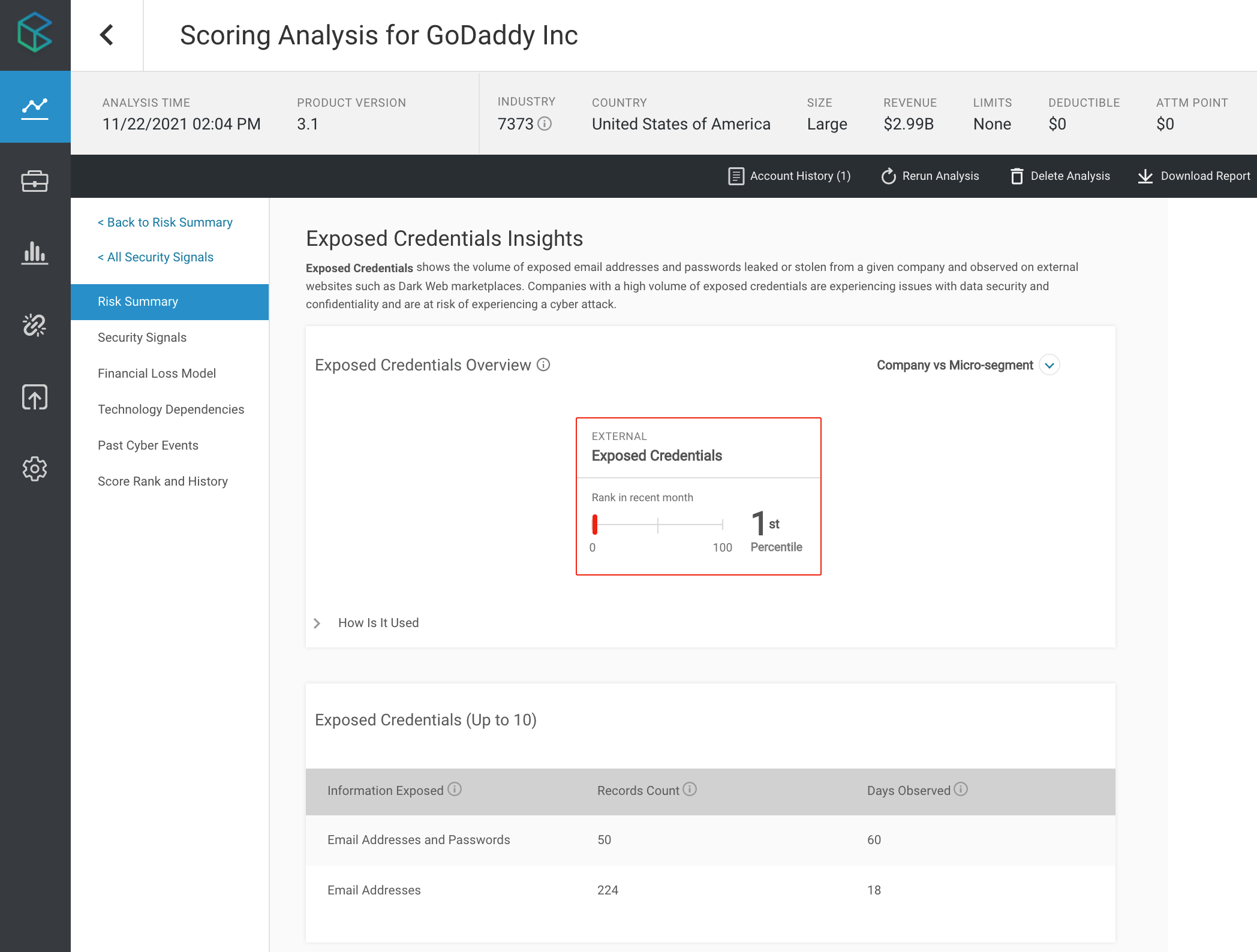Open Security Signals in the side menu
This screenshot has height=952, width=1257.
click(x=142, y=338)
